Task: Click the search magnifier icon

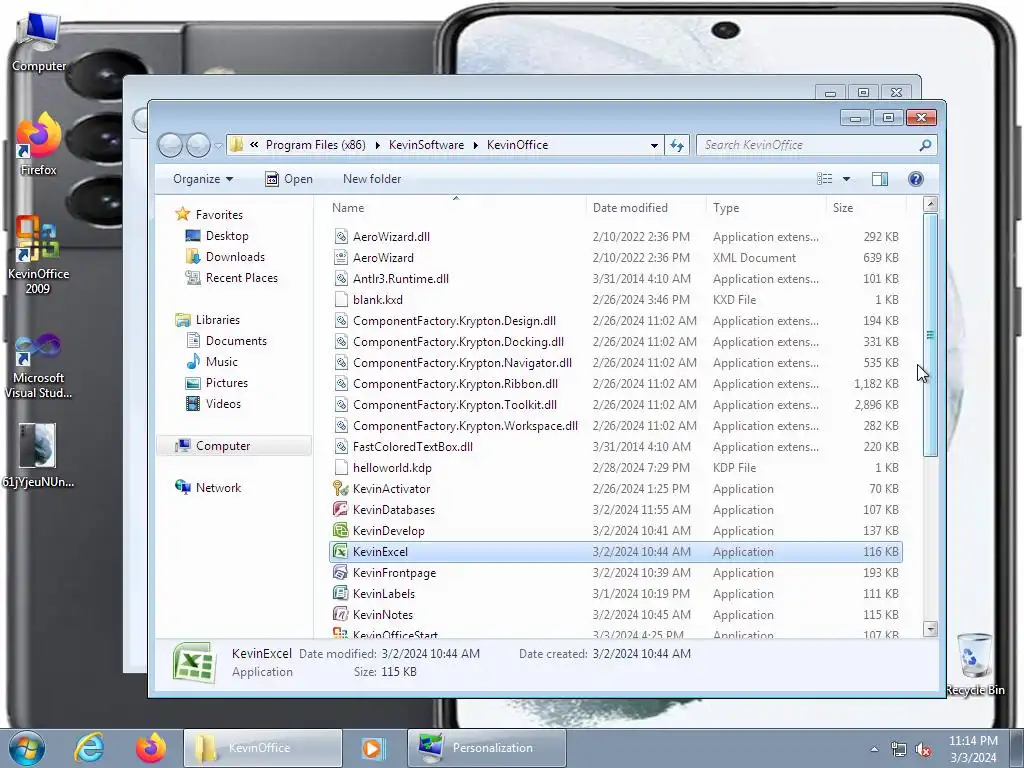Action: pyautogui.click(x=925, y=145)
